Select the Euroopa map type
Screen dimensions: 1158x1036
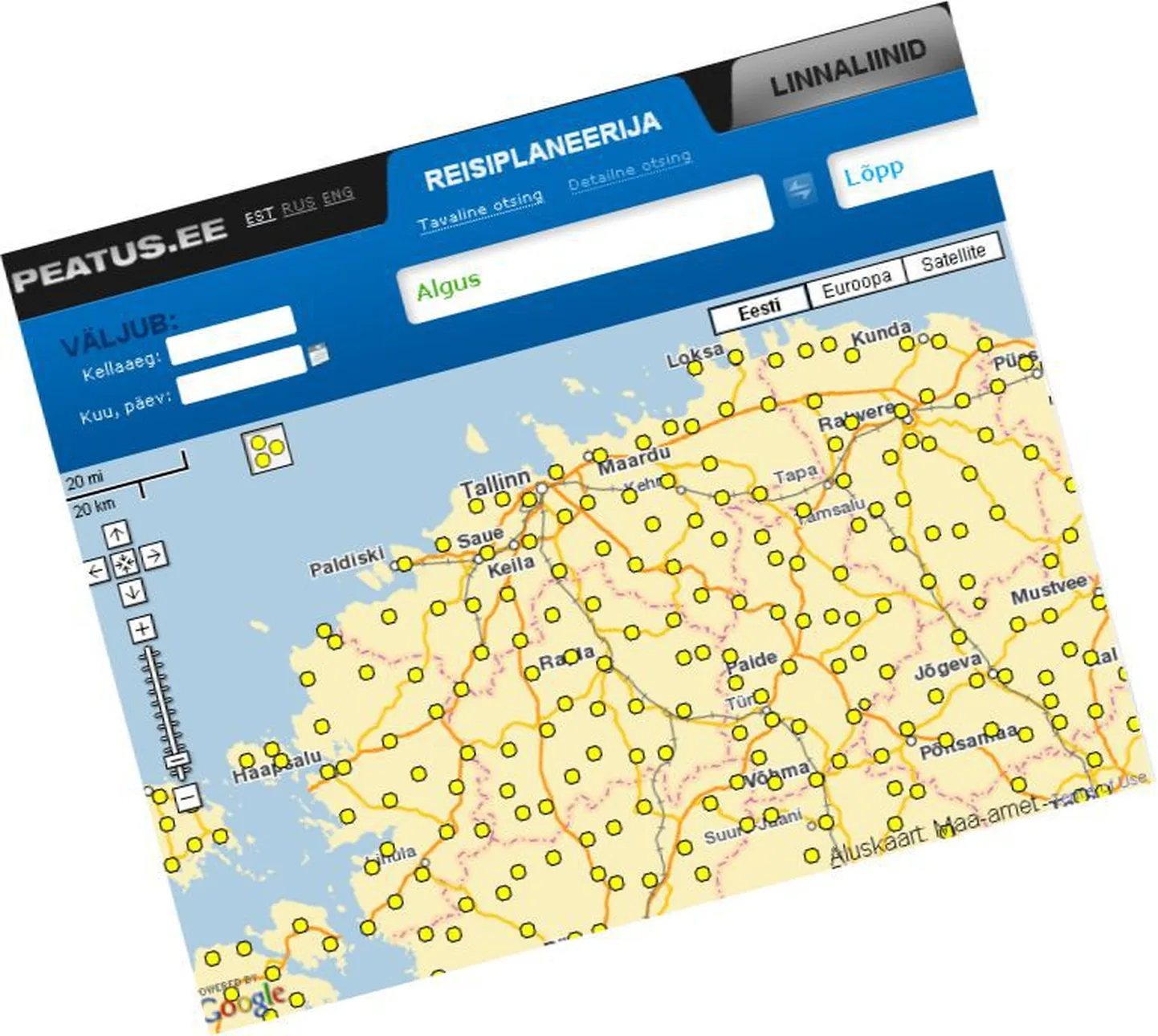pyautogui.click(x=856, y=283)
